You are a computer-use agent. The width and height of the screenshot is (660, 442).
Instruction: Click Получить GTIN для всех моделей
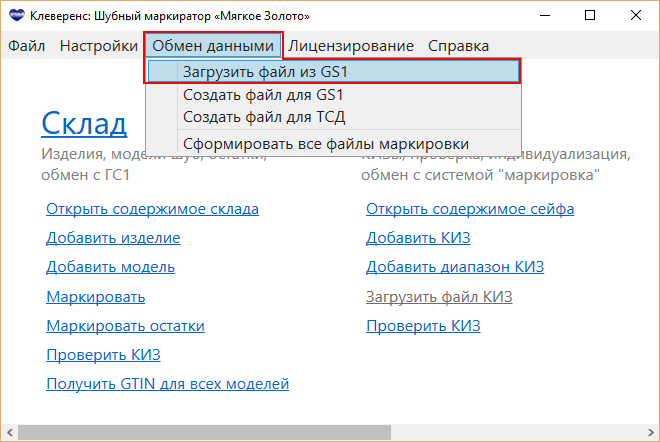coord(168,384)
